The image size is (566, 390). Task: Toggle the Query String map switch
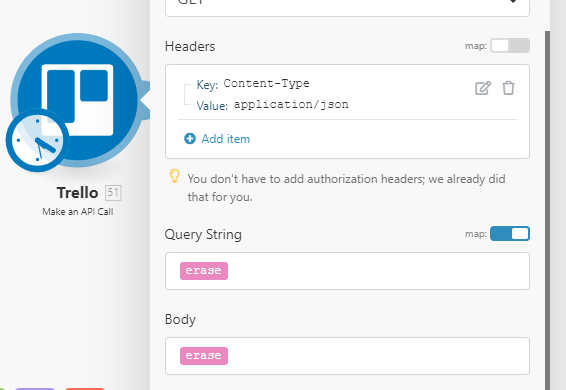point(510,234)
